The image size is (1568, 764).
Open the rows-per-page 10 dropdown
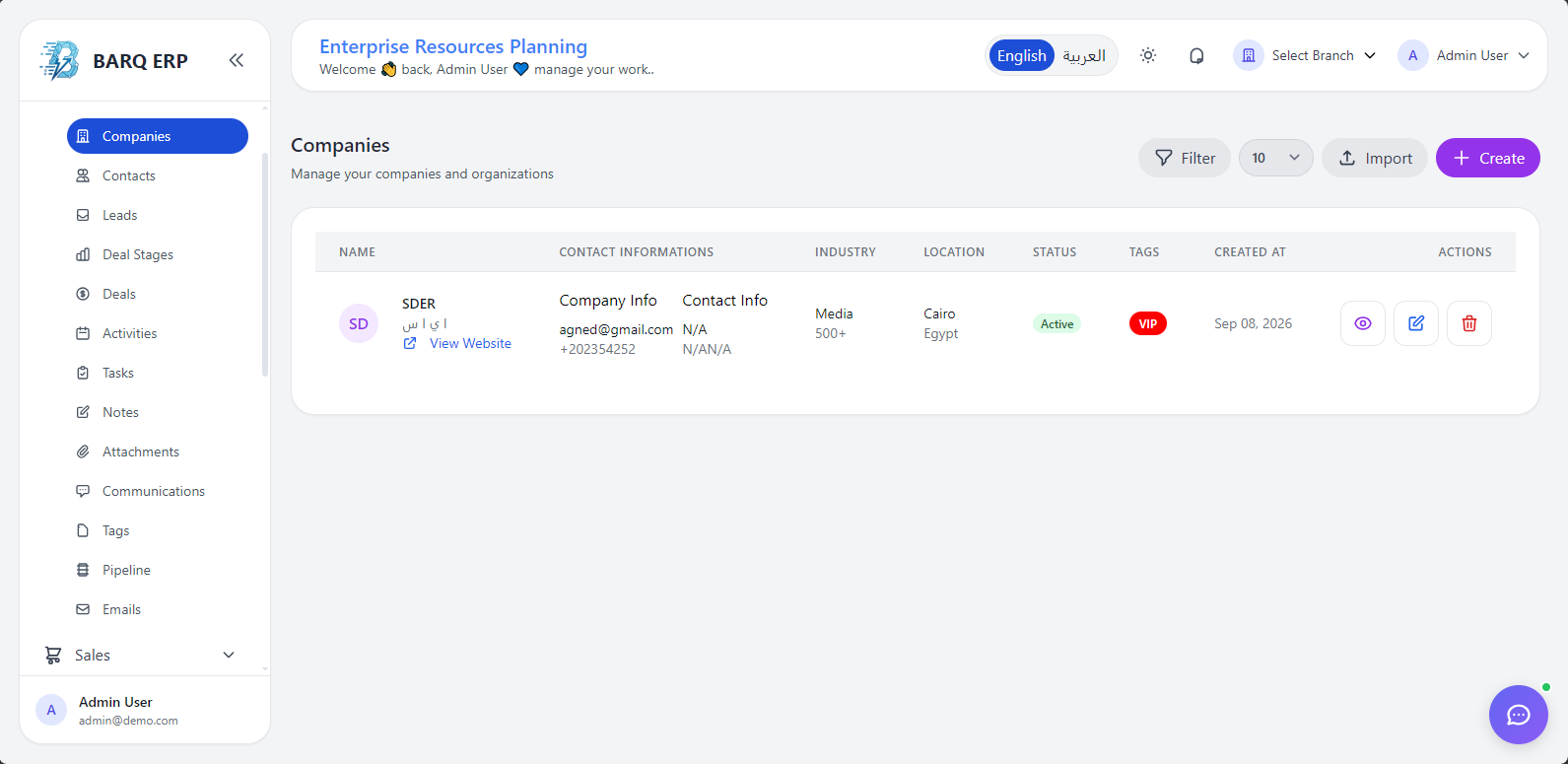click(1276, 158)
